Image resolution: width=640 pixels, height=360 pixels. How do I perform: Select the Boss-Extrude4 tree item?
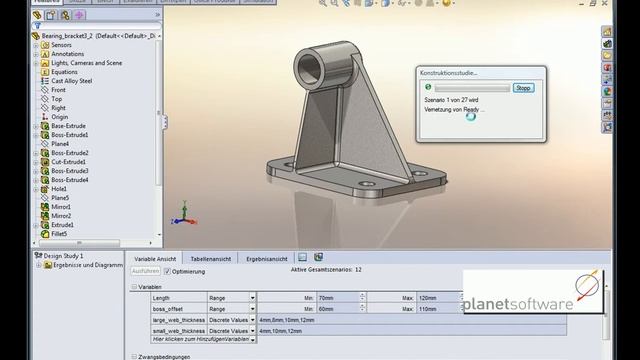point(70,180)
